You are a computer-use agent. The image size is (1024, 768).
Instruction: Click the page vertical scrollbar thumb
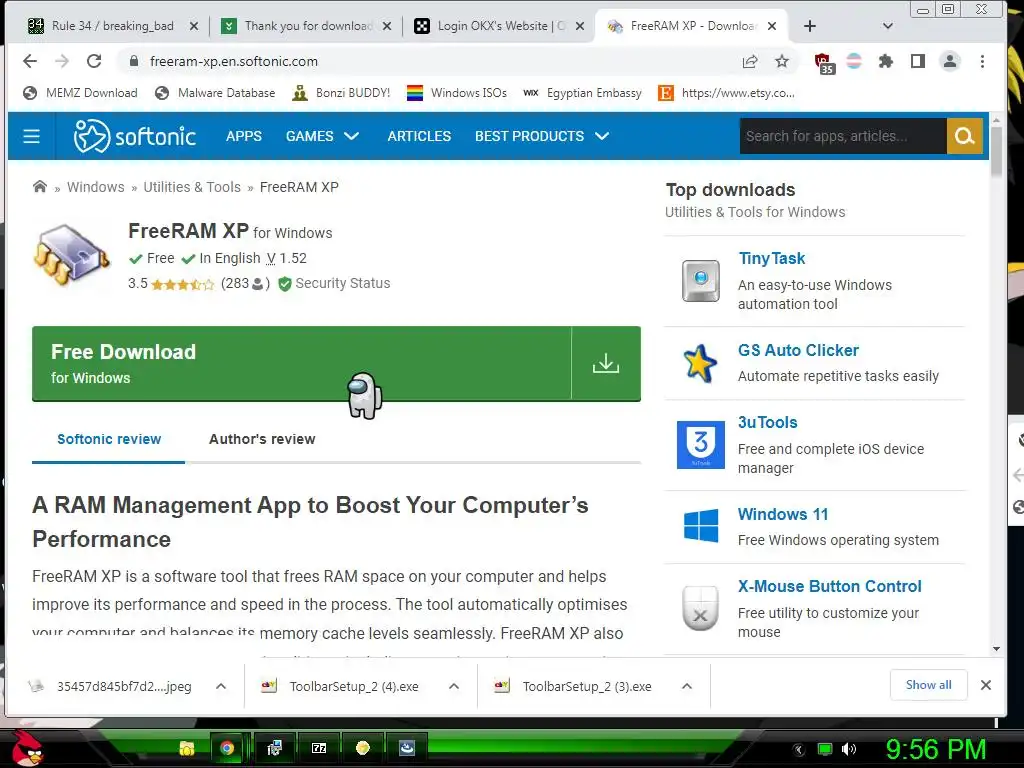[x=996, y=151]
